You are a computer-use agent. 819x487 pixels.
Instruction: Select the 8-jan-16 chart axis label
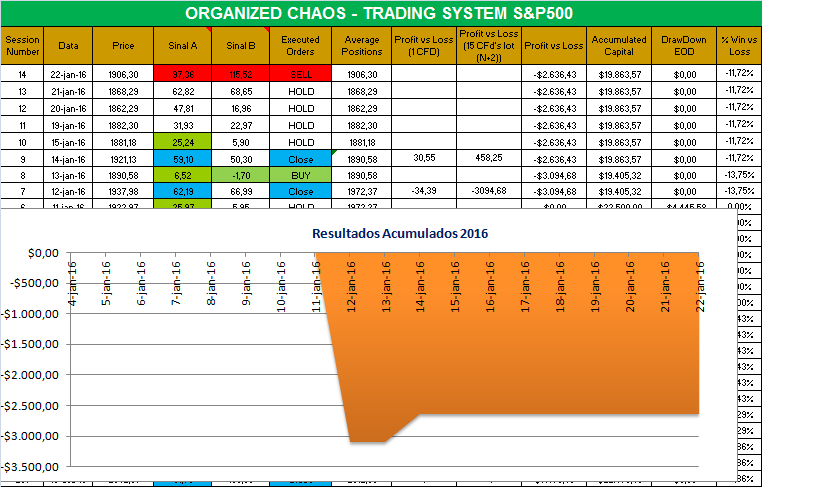pos(211,284)
